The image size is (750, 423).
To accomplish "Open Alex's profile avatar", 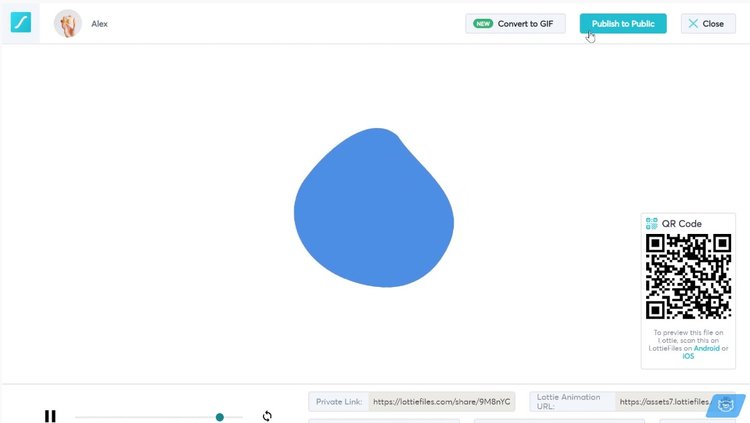I will coord(68,23).
